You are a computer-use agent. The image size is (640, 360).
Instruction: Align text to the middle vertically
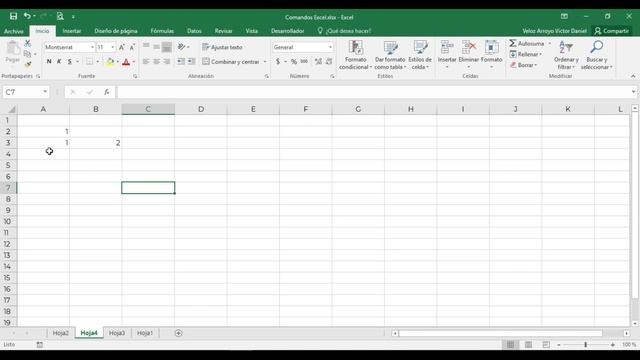(x=156, y=47)
